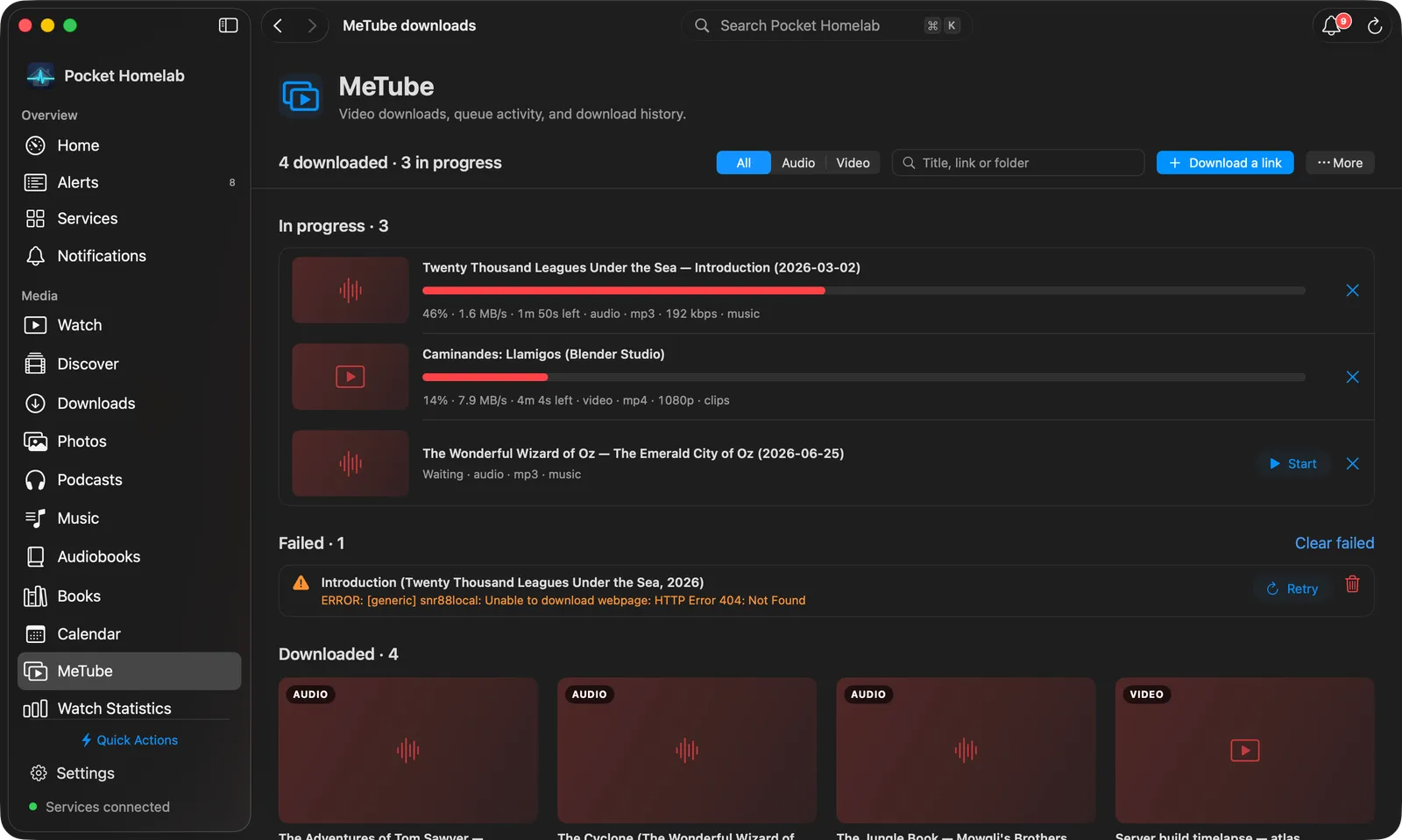Open Notifications in the sidebar
The height and width of the screenshot is (840, 1402).
[x=129, y=256]
